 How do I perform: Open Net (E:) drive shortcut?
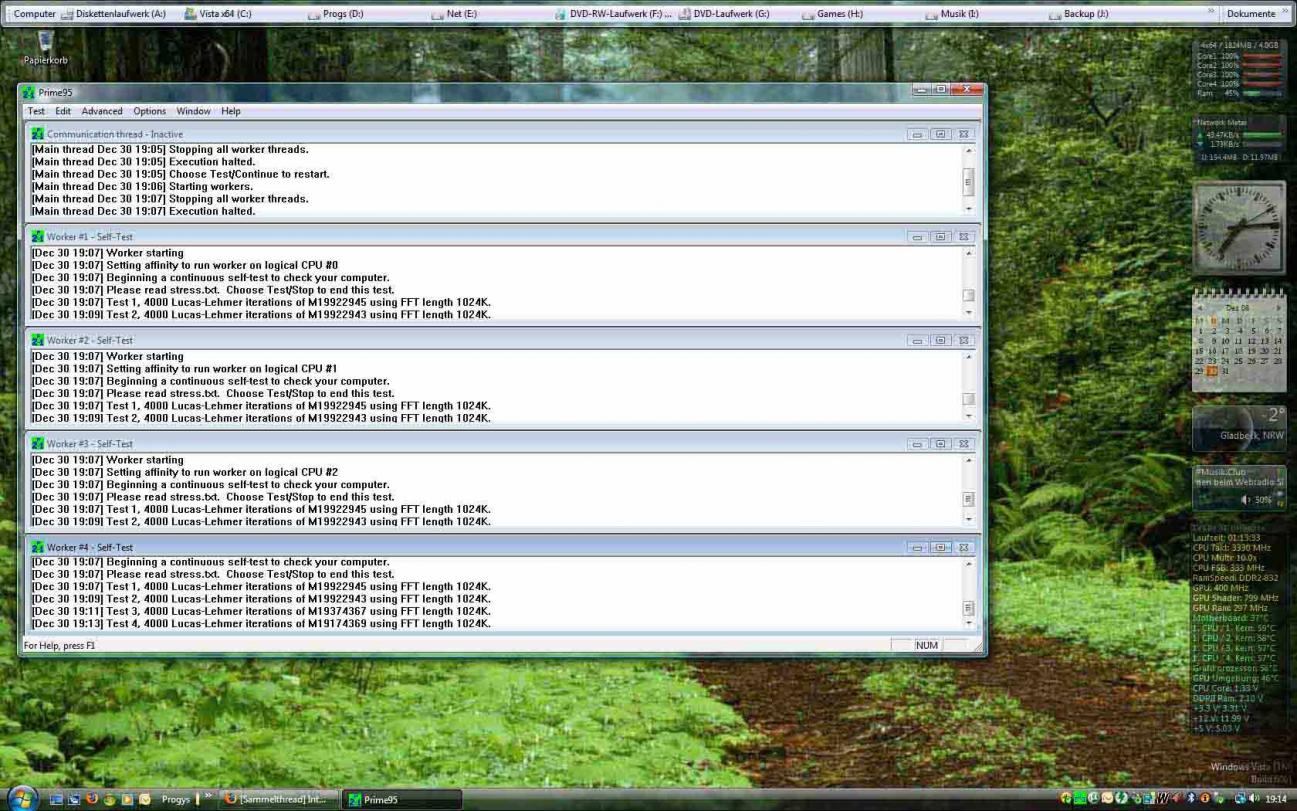[x=454, y=14]
